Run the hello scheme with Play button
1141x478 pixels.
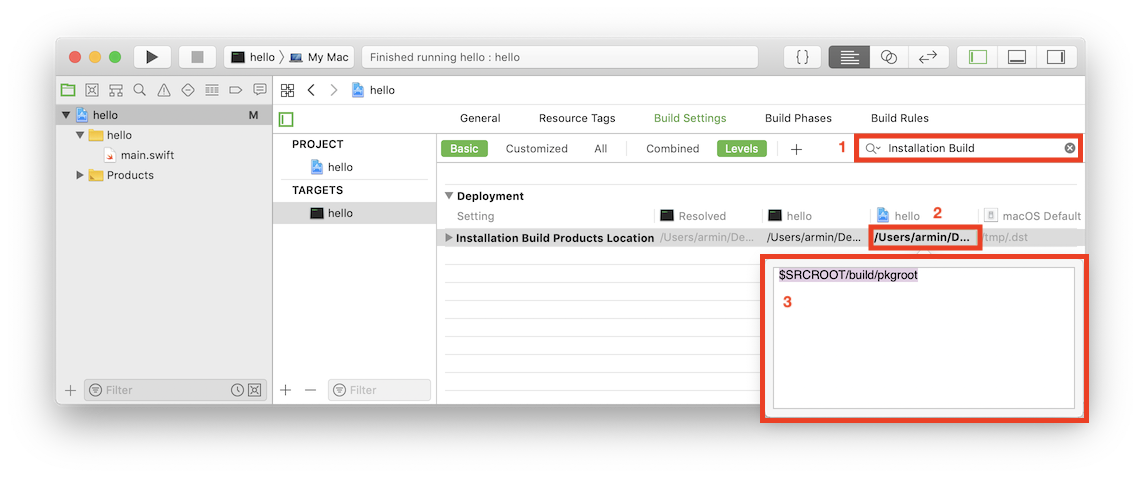[x=152, y=57]
